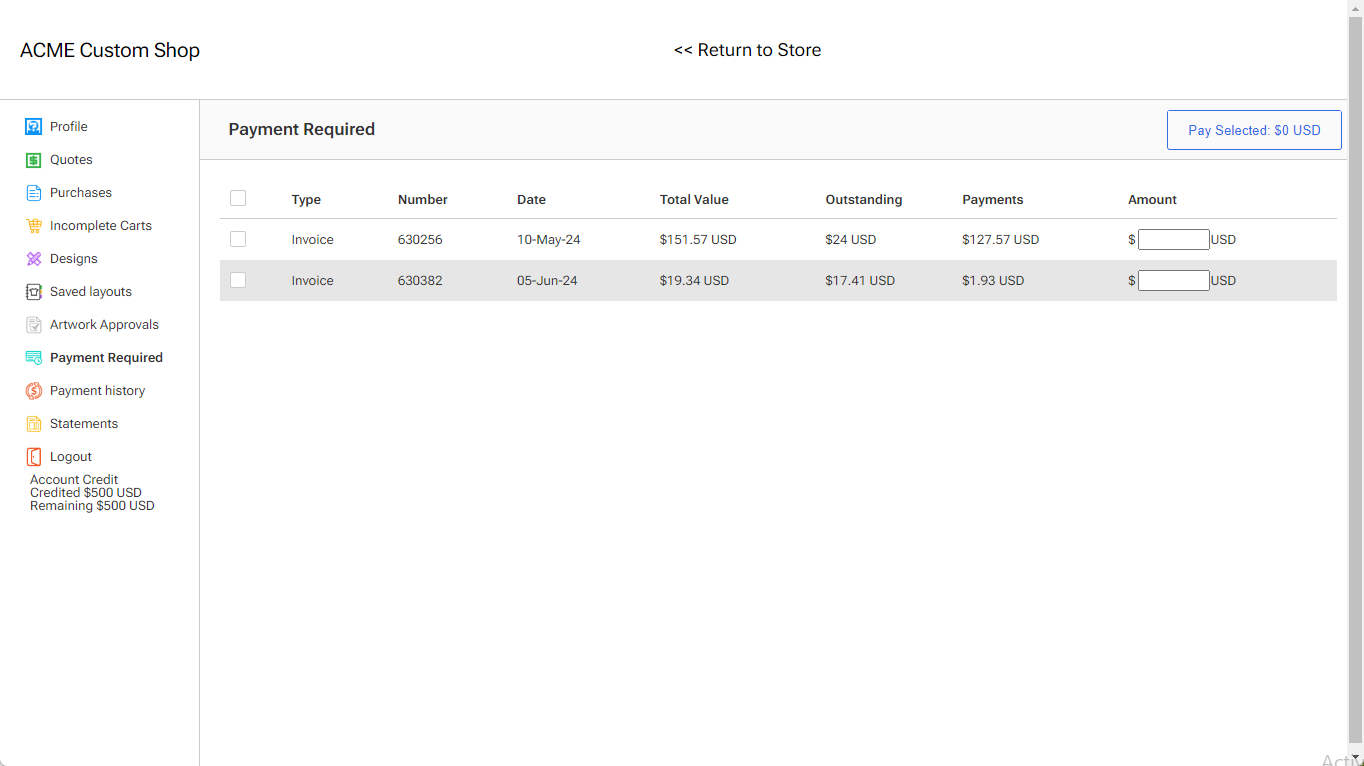This screenshot has width=1364, height=766.
Task: Click the Outstanding column header
Action: 864,200
